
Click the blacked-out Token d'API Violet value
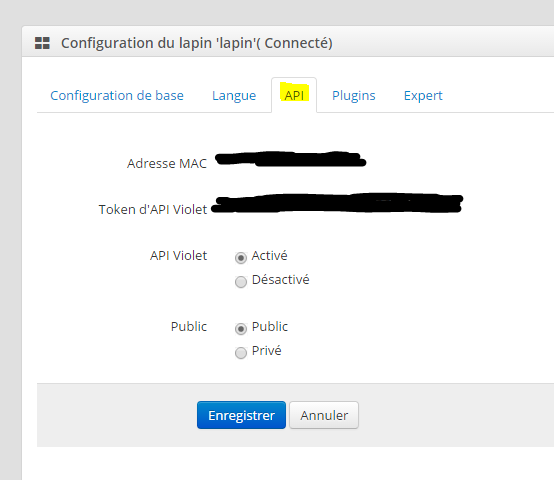(x=337, y=203)
